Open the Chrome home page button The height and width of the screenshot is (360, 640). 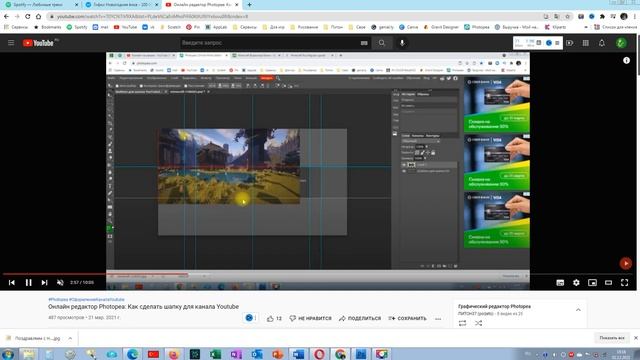[x=38, y=16]
